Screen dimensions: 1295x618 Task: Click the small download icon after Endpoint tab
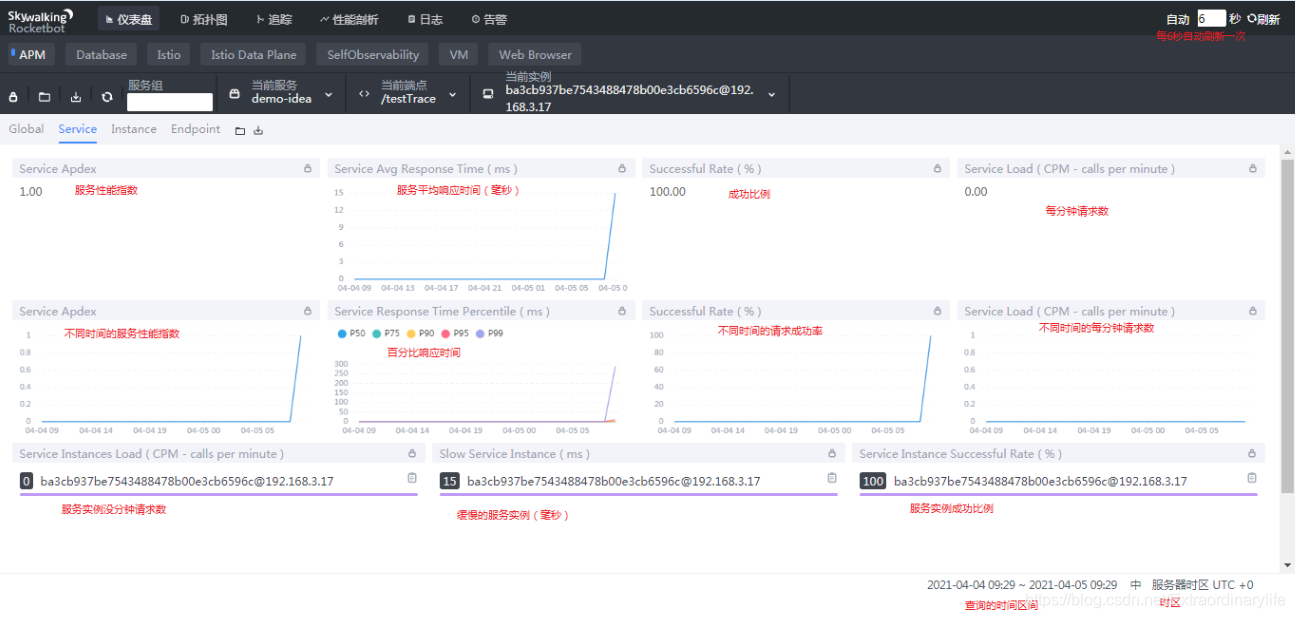[x=258, y=130]
